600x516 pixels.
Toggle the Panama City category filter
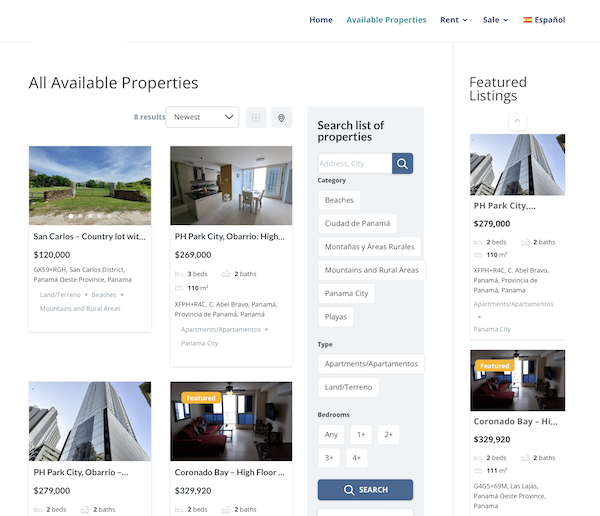point(346,294)
